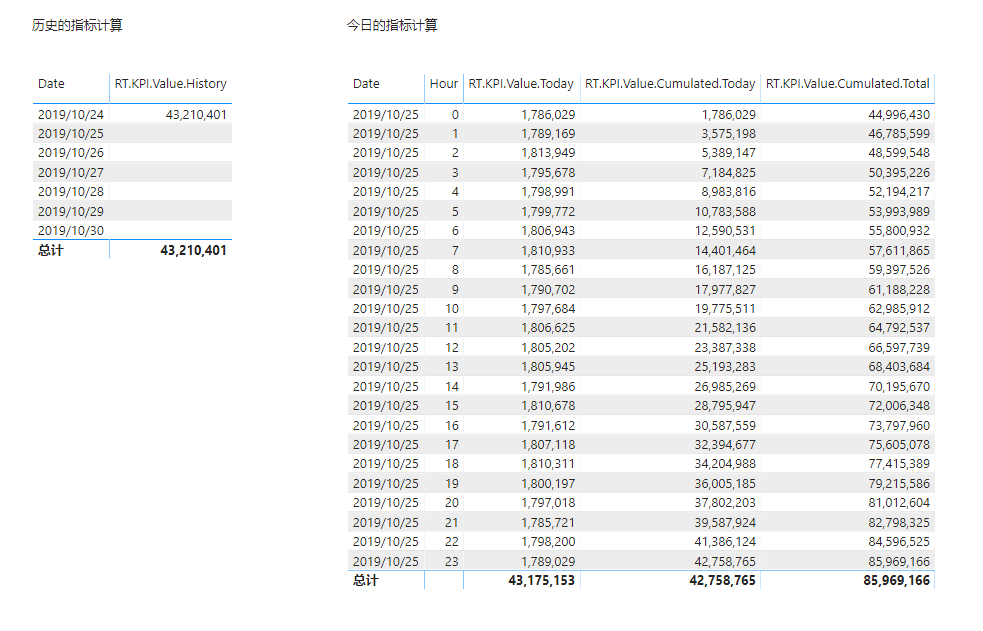Select total value 81,012,604
The image size is (983, 631).
pos(899,503)
